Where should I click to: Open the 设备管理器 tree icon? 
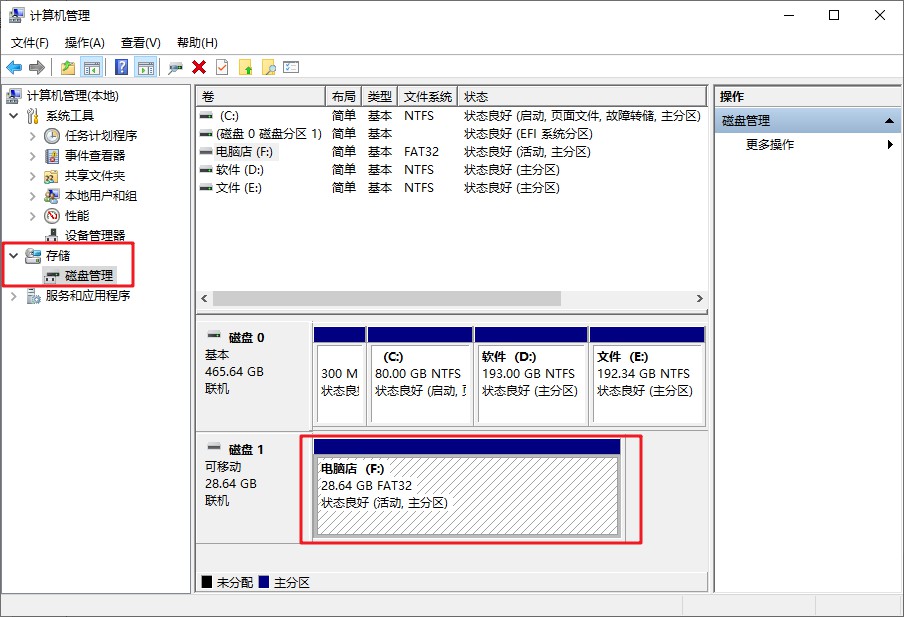(x=53, y=236)
